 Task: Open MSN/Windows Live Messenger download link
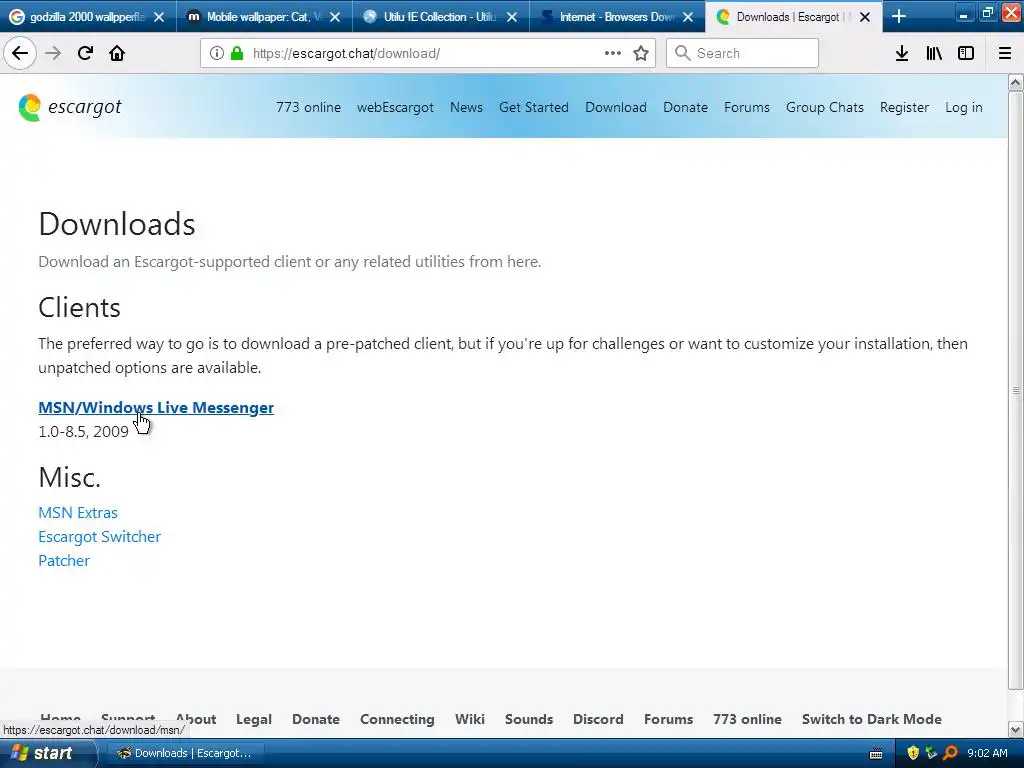[x=156, y=408]
